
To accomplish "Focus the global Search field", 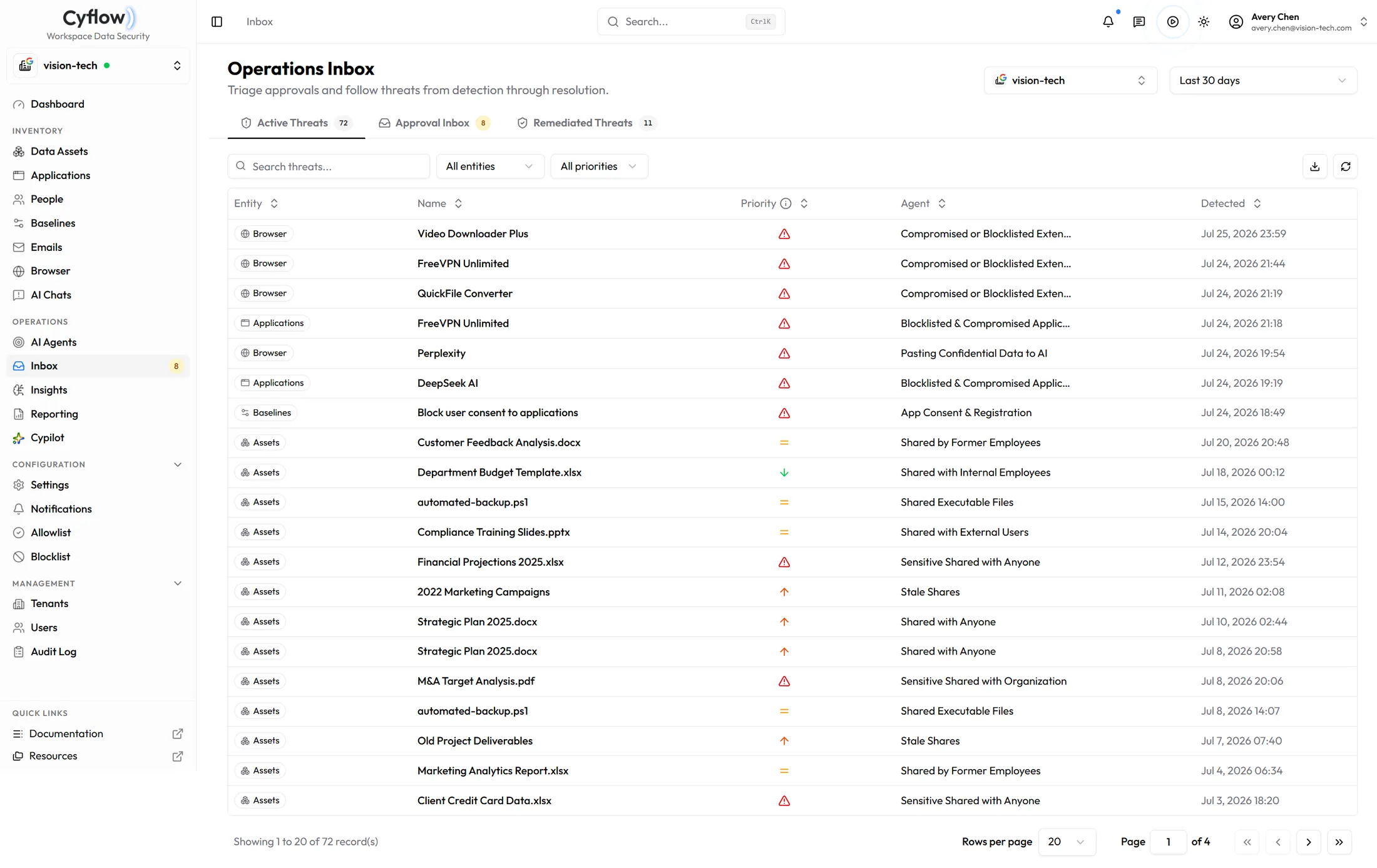I will coord(691,22).
